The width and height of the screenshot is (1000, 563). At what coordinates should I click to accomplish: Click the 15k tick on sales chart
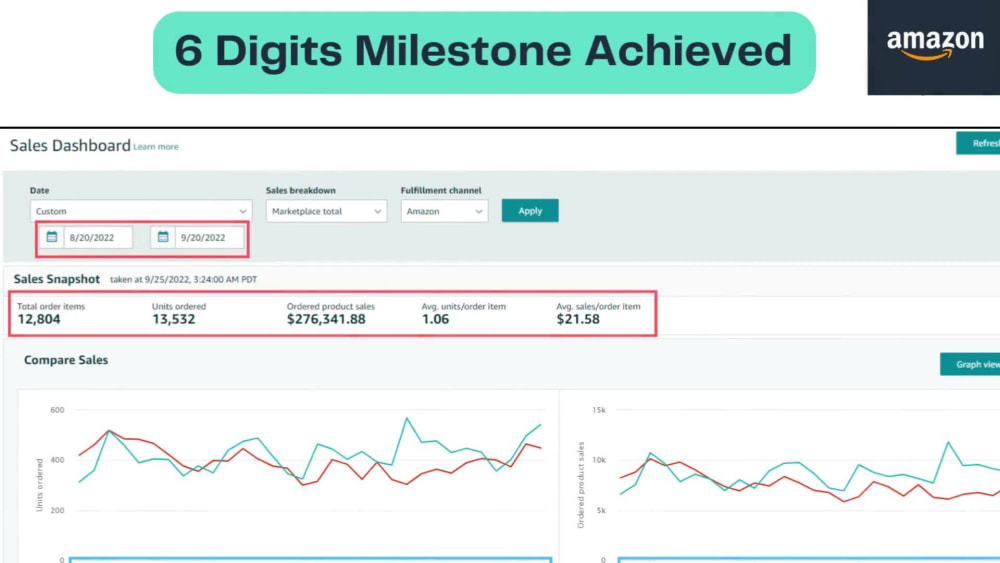[x=599, y=410]
